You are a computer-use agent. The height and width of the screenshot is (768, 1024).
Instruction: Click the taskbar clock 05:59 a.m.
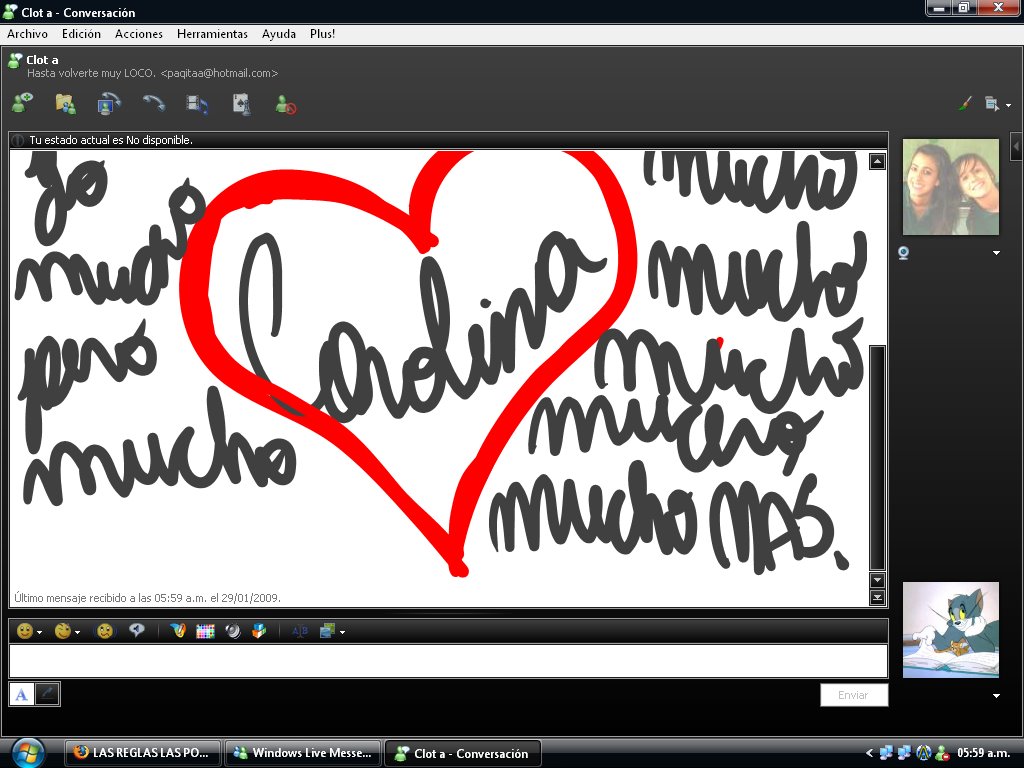point(984,753)
